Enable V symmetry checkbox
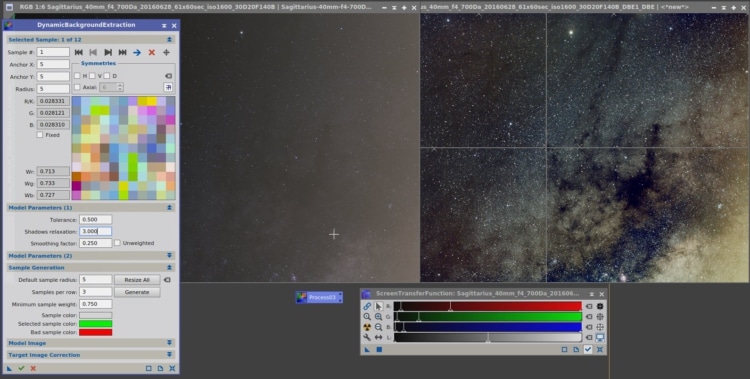This screenshot has width=750, height=379. pyautogui.click(x=92, y=76)
